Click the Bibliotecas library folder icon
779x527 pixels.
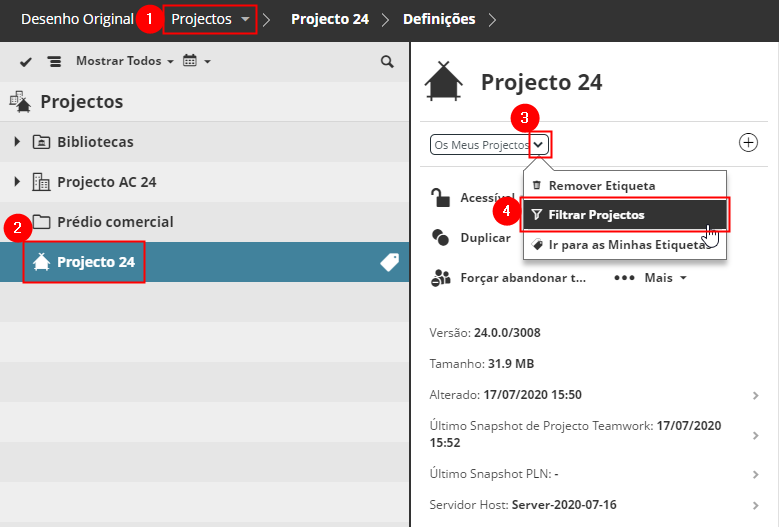click(41, 142)
